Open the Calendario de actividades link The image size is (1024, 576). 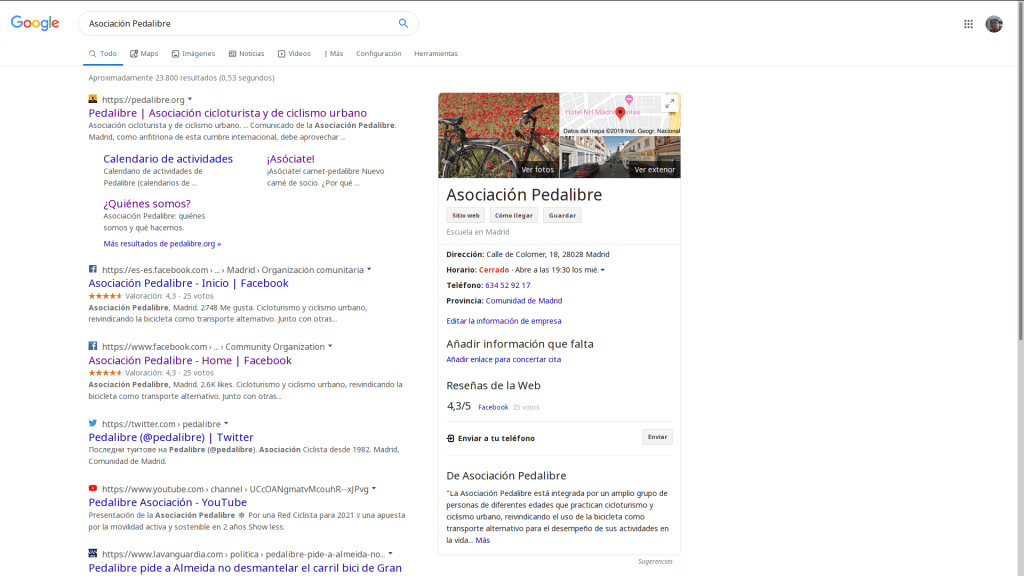point(168,159)
